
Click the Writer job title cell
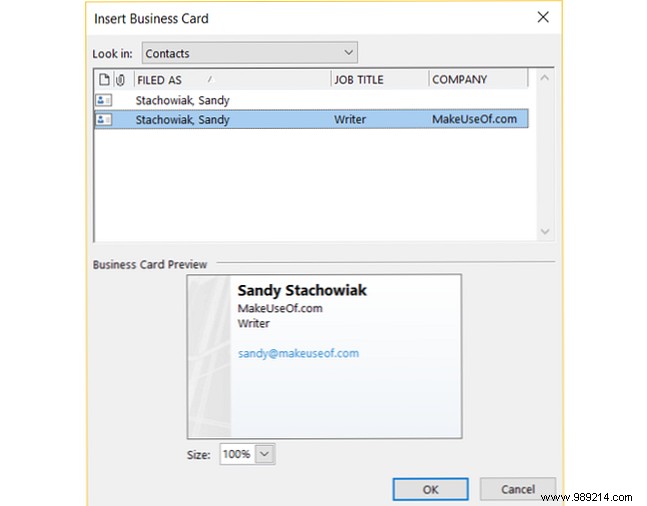(350, 119)
